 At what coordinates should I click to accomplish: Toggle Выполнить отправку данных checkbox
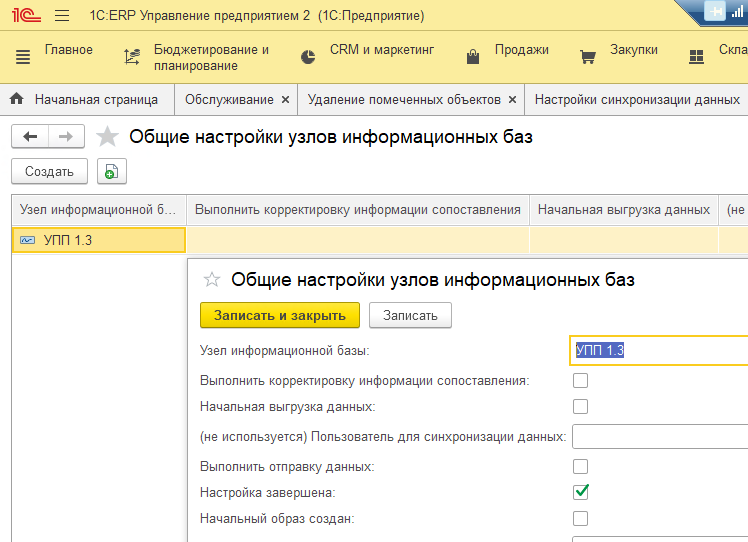581,466
